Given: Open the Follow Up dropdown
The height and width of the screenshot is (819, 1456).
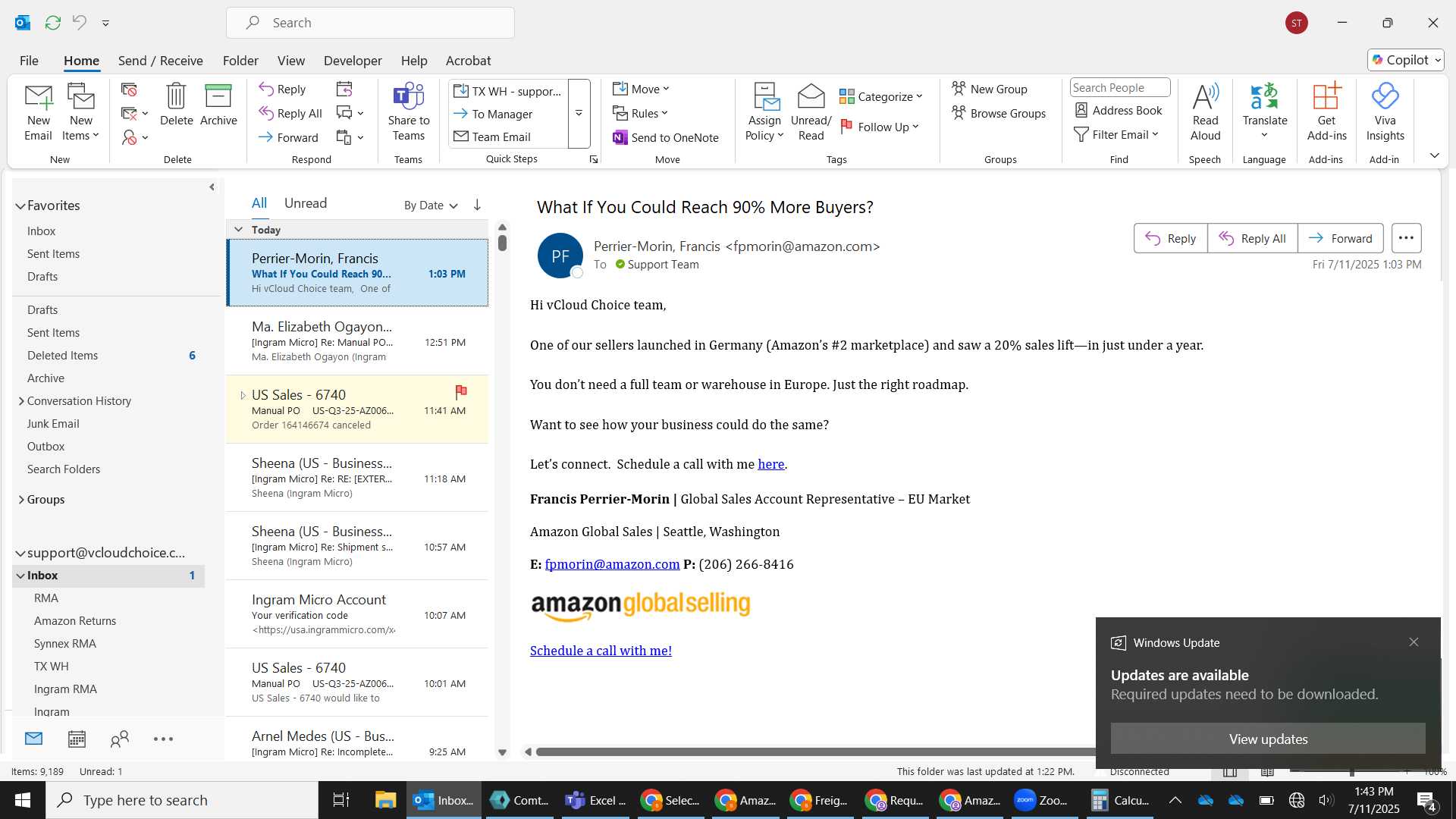Looking at the screenshot, I should point(880,127).
